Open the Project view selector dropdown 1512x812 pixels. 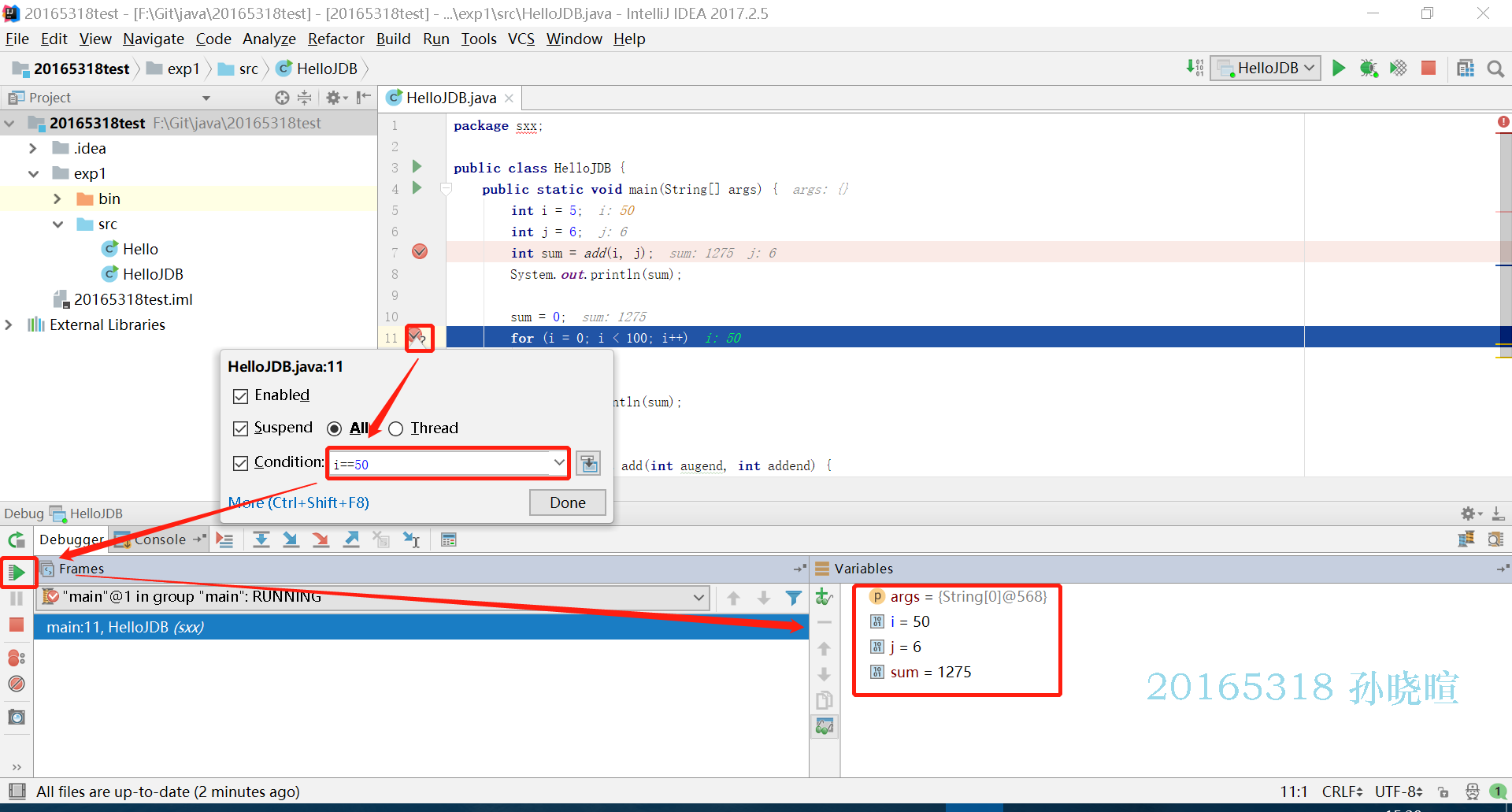coord(206,98)
